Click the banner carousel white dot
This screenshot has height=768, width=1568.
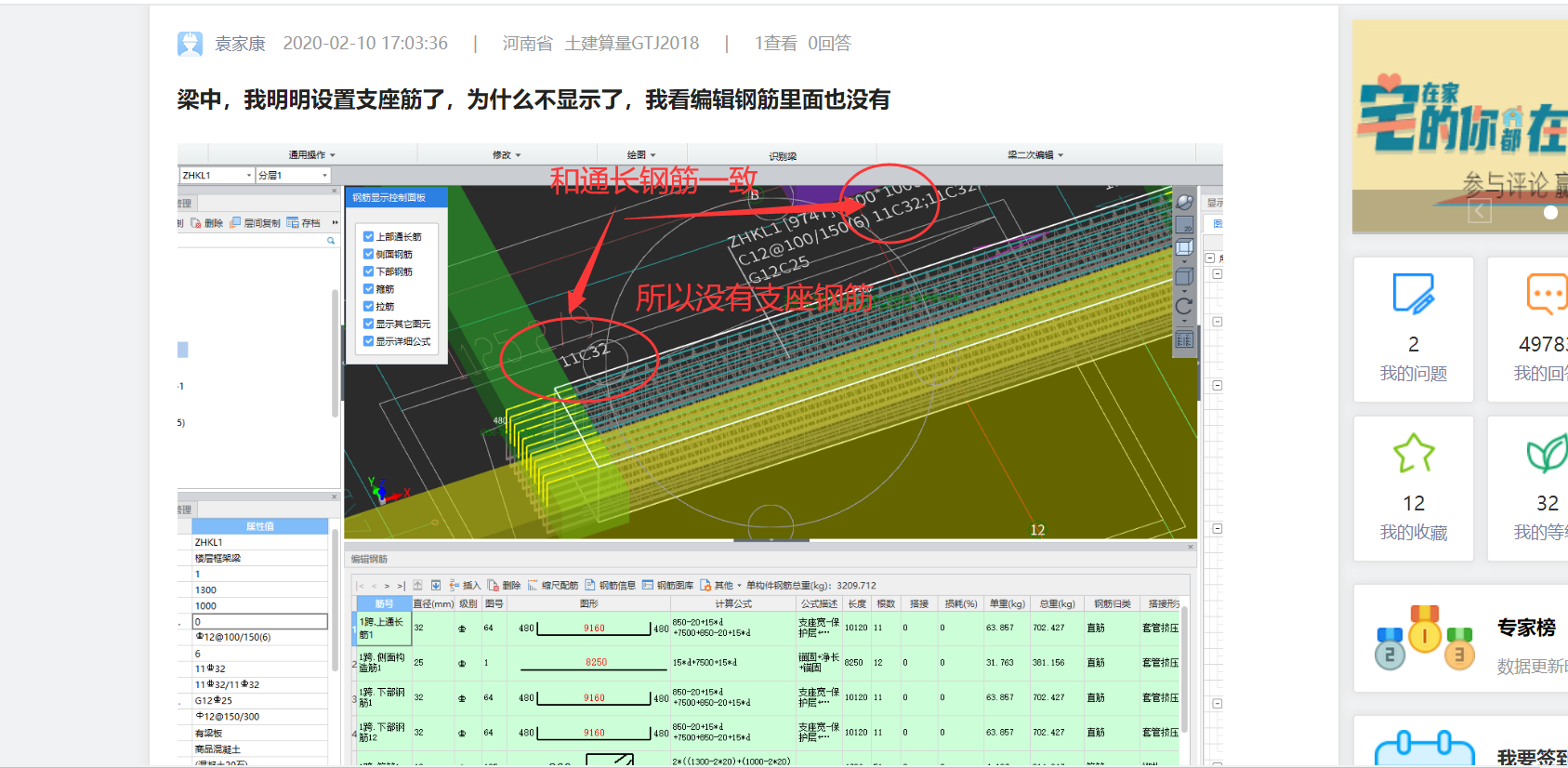(1550, 212)
